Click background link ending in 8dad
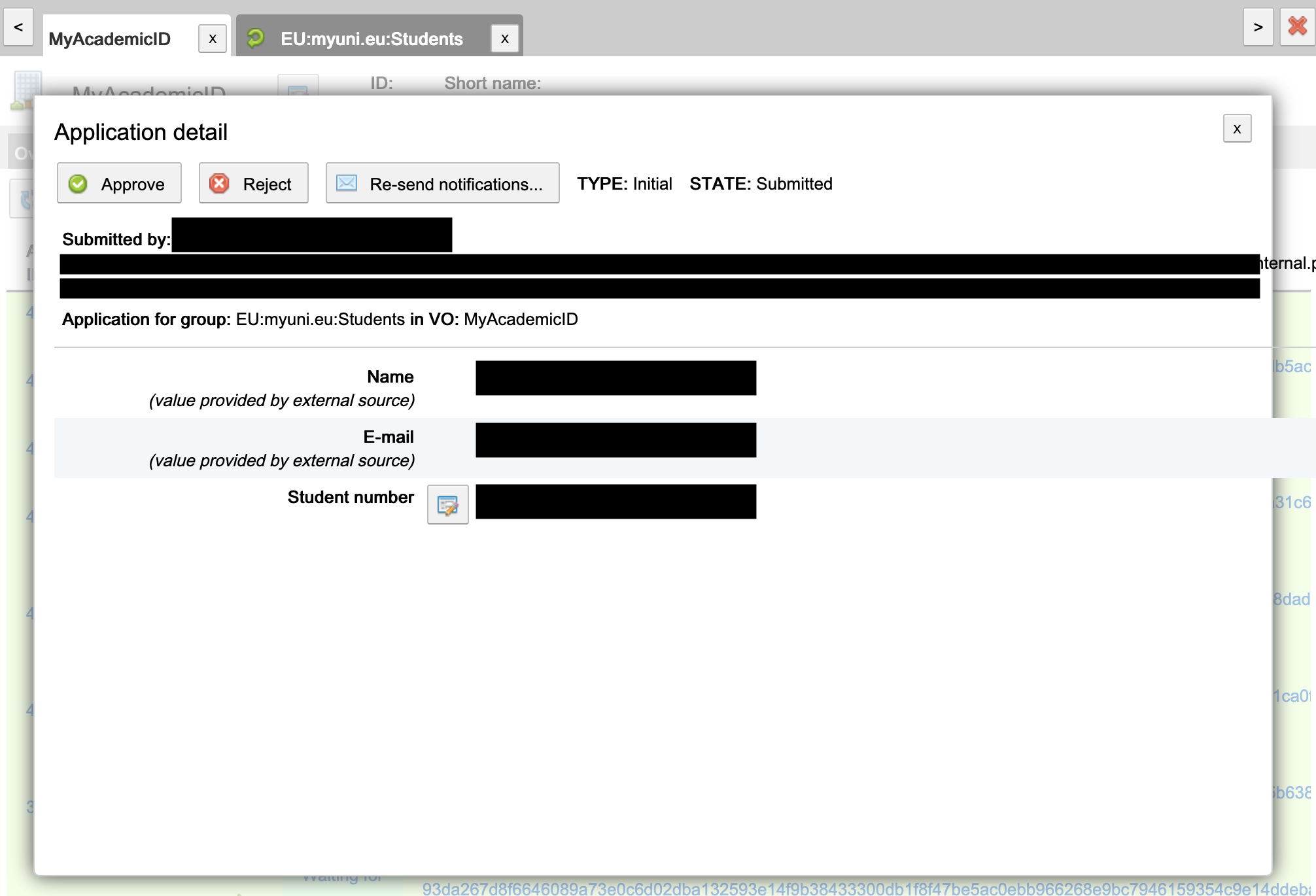This screenshot has height=896, width=1316. click(x=1292, y=600)
